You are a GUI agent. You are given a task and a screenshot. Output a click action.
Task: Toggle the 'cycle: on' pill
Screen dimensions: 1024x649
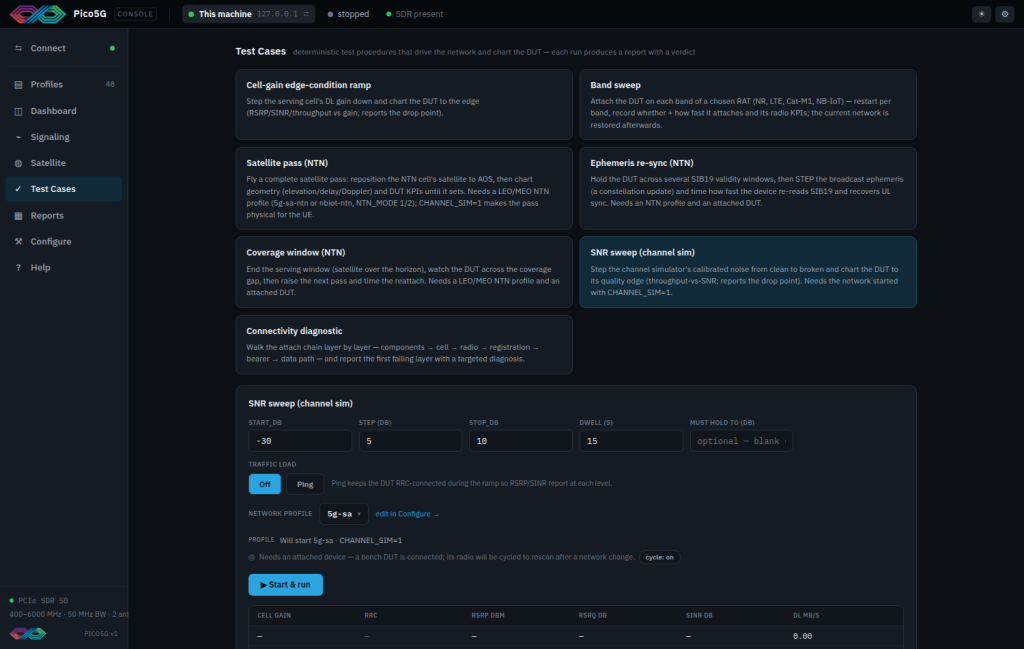659,558
